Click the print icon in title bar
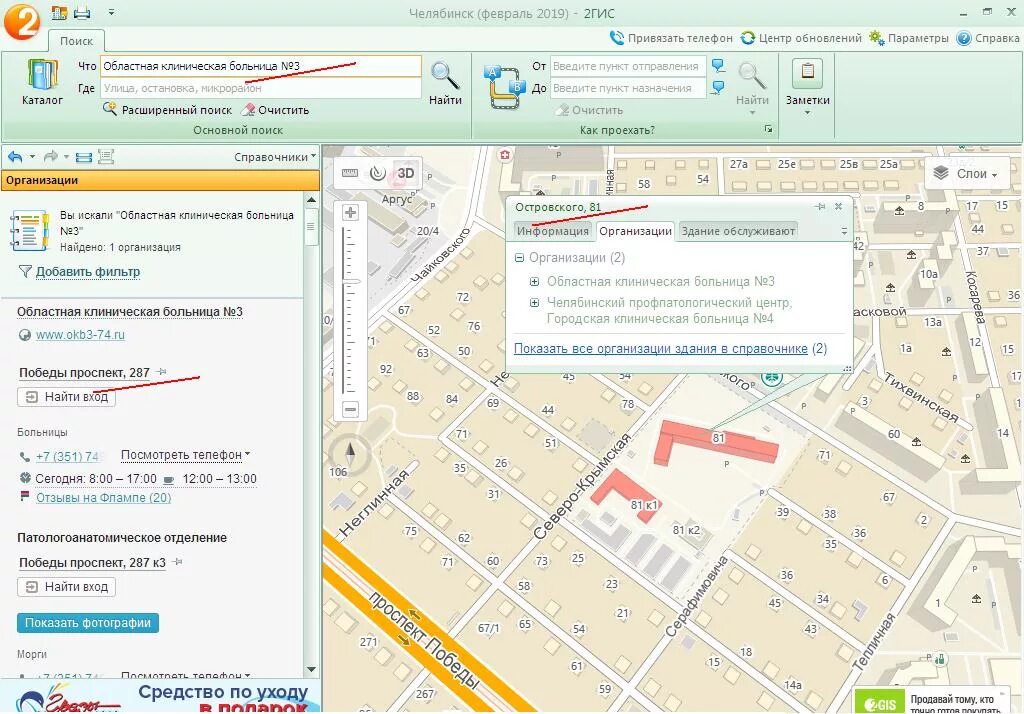 coord(82,12)
